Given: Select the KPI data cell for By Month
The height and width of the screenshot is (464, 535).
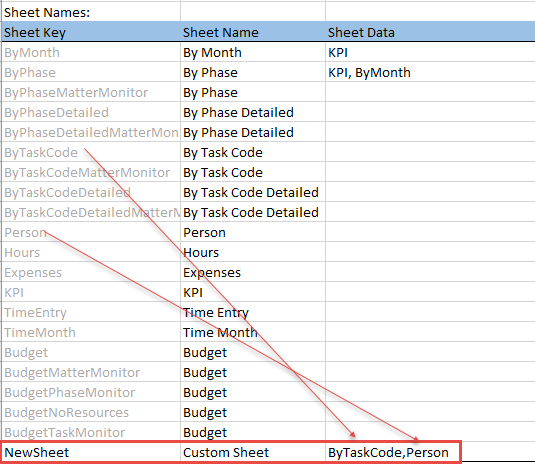Looking at the screenshot, I should (430, 53).
